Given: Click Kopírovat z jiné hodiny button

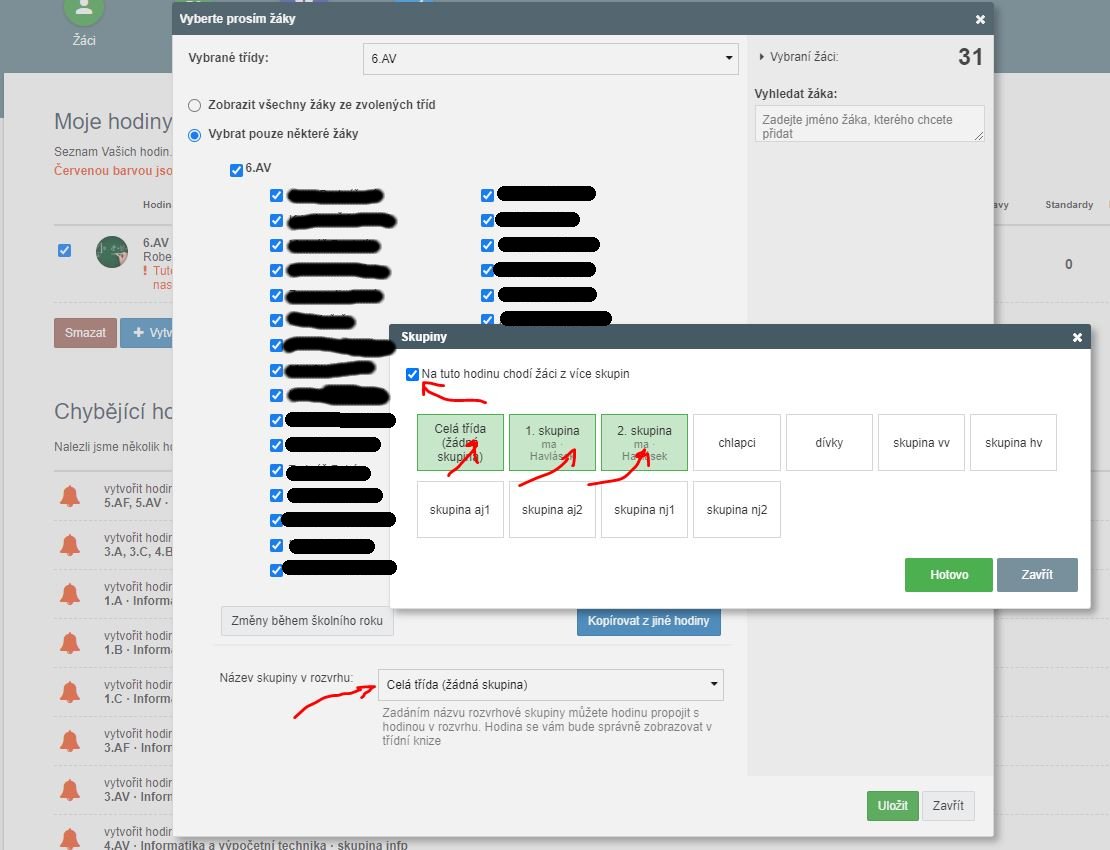Looking at the screenshot, I should tap(648, 621).
